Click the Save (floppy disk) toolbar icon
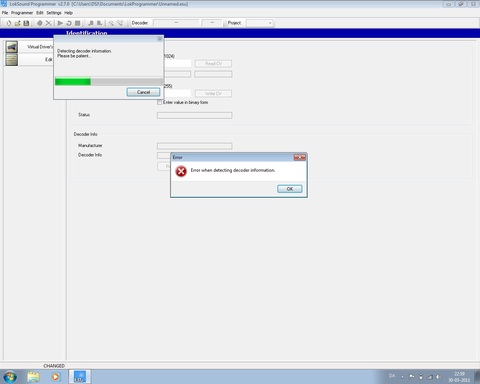 (x=26, y=23)
